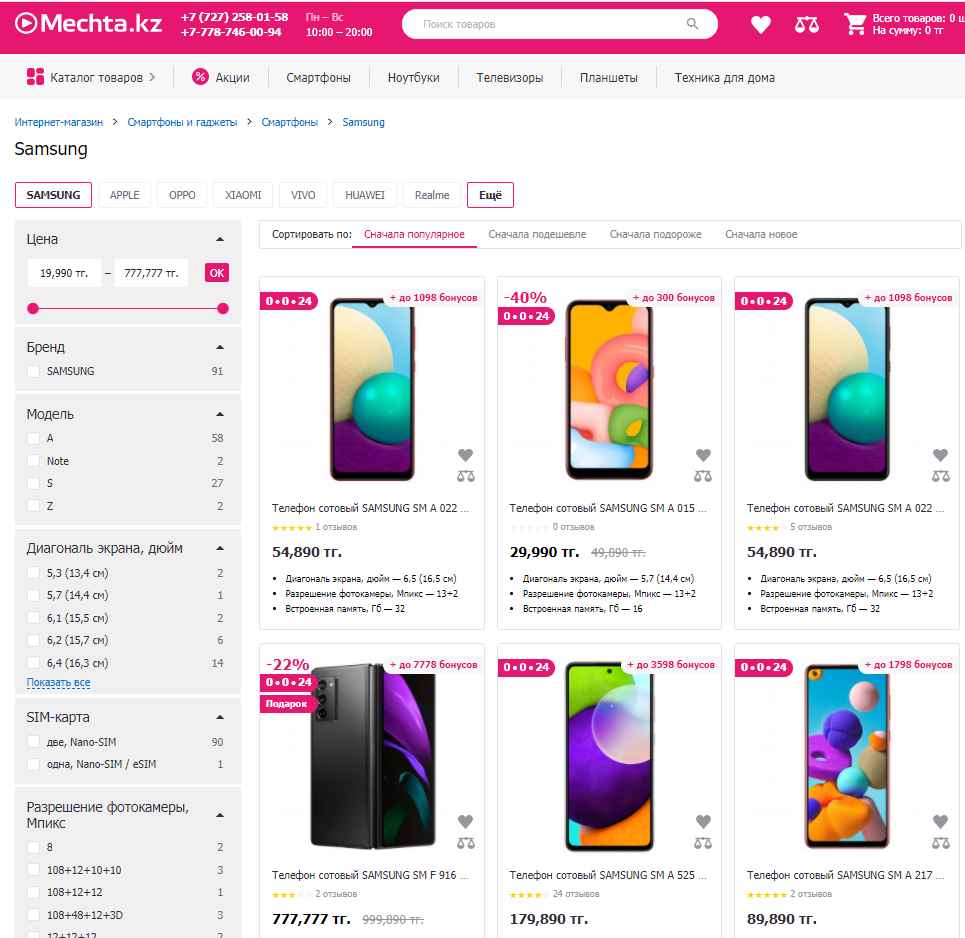Click the minimum price slider handle
The image size is (965, 938).
pyautogui.click(x=33, y=308)
